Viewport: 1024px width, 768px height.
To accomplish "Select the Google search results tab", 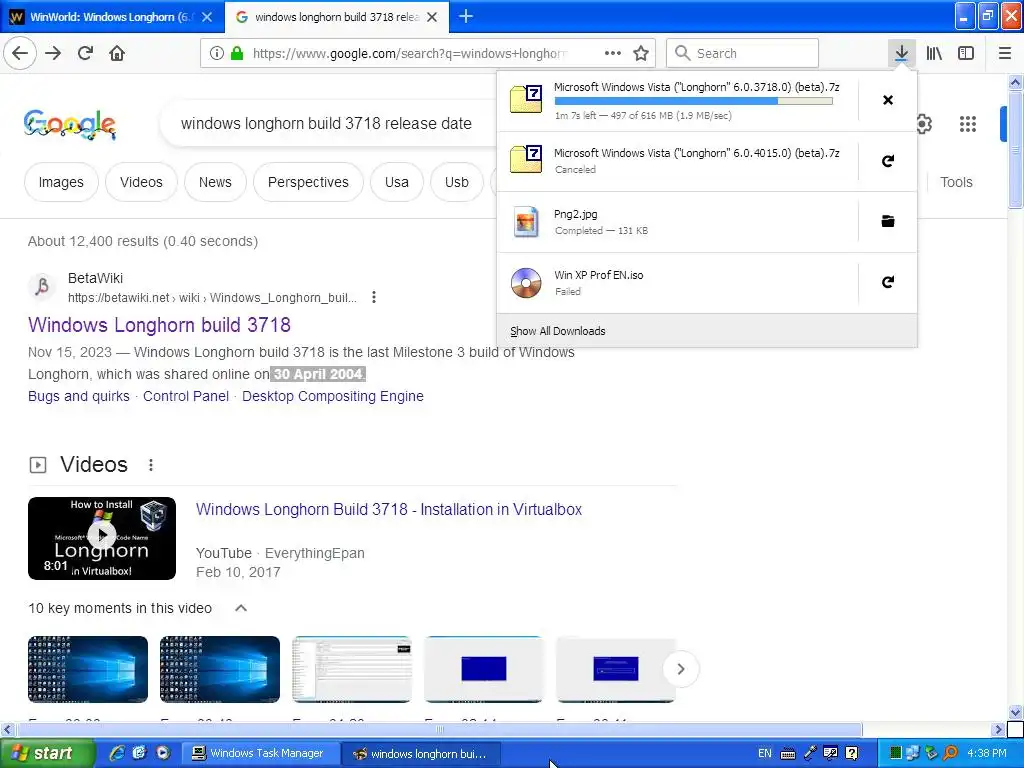I will [x=337, y=17].
